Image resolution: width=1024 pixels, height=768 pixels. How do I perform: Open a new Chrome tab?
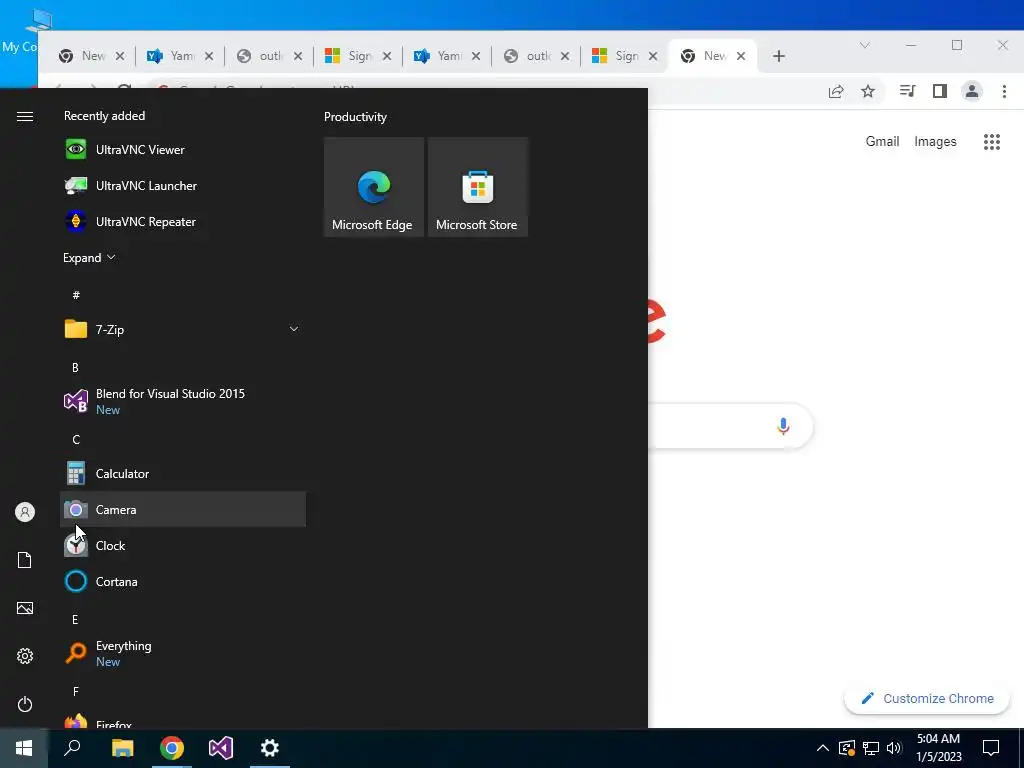coord(778,56)
